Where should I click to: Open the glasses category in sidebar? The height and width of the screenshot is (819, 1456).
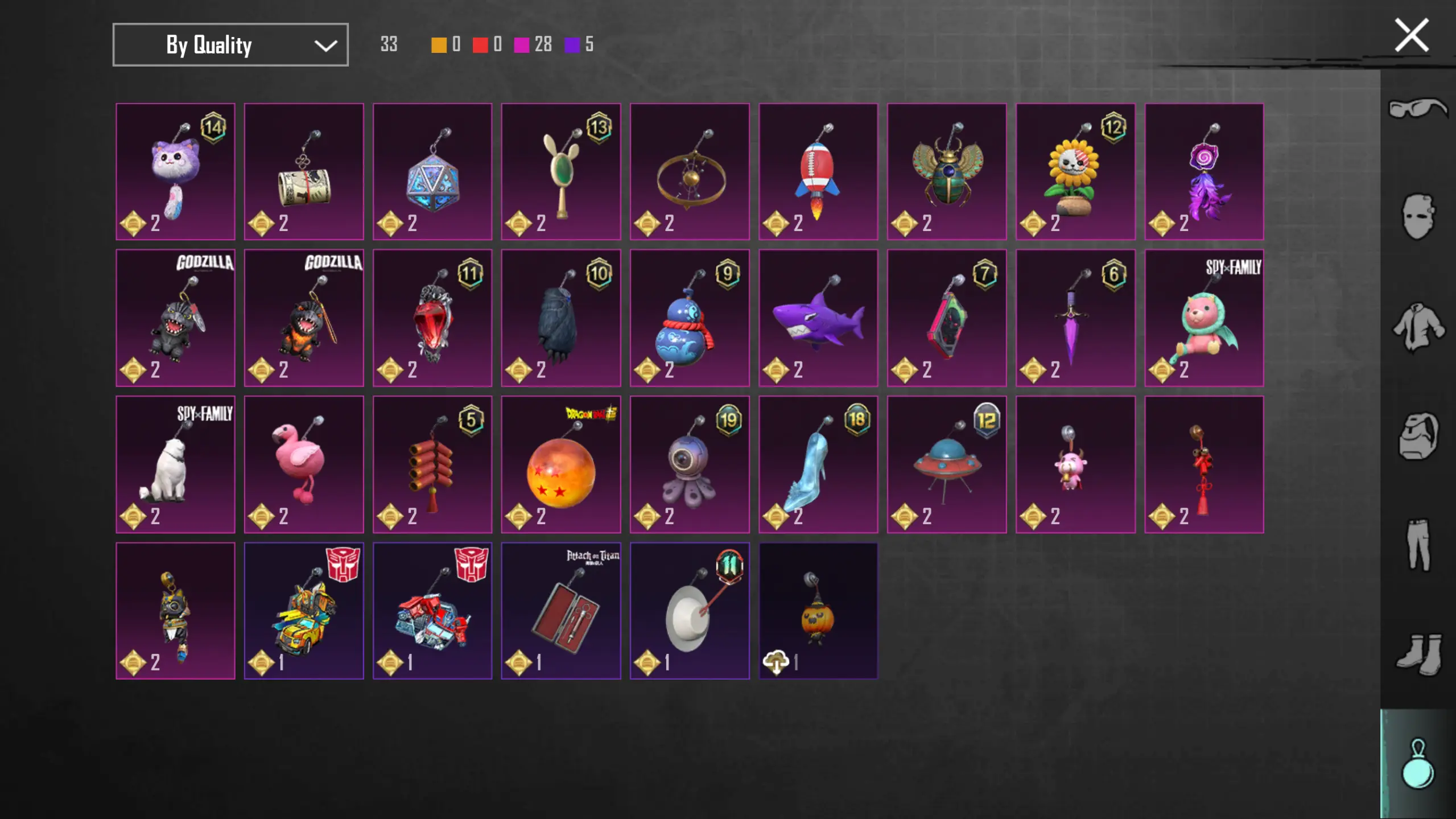coord(1418,108)
